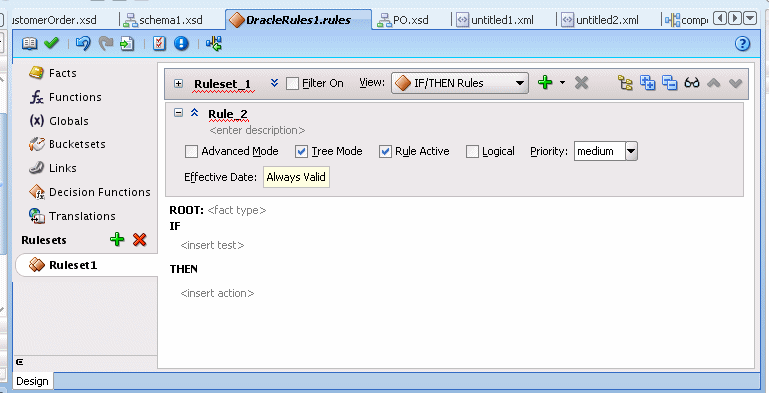Viewport: 769px width, 393px height.
Task: Open the Priority medium dropdown arrow
Action: (x=631, y=151)
